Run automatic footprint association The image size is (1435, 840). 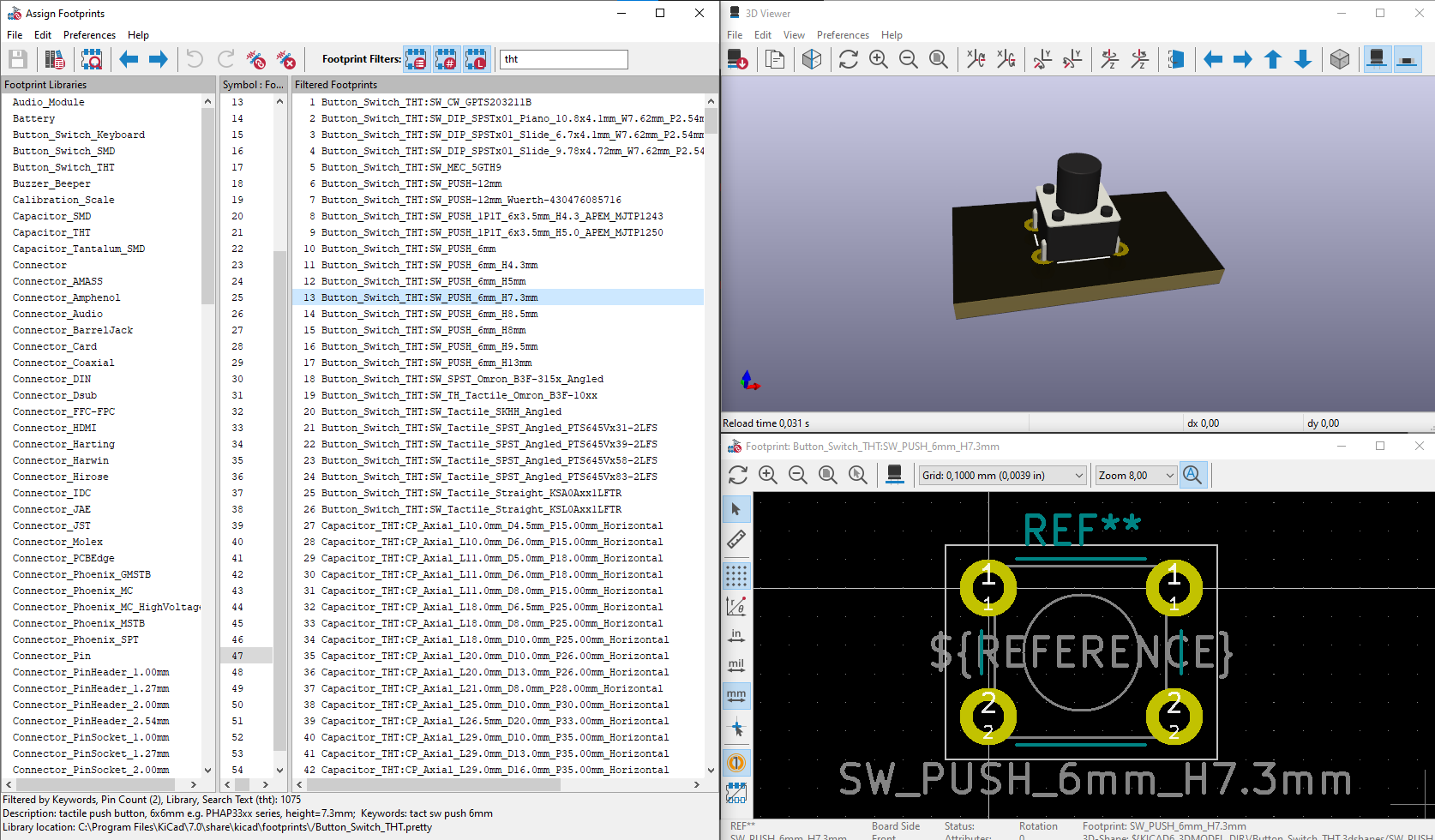click(x=255, y=59)
